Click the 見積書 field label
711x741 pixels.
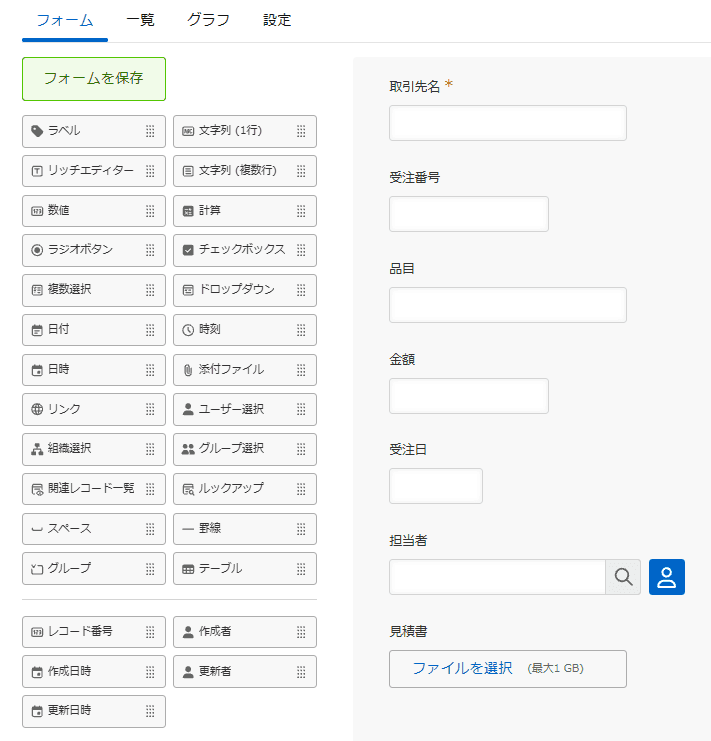click(x=408, y=631)
